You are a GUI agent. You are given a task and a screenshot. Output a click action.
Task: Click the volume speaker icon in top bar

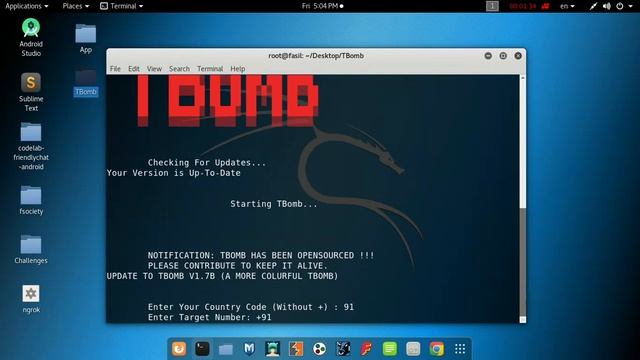[x=607, y=6]
